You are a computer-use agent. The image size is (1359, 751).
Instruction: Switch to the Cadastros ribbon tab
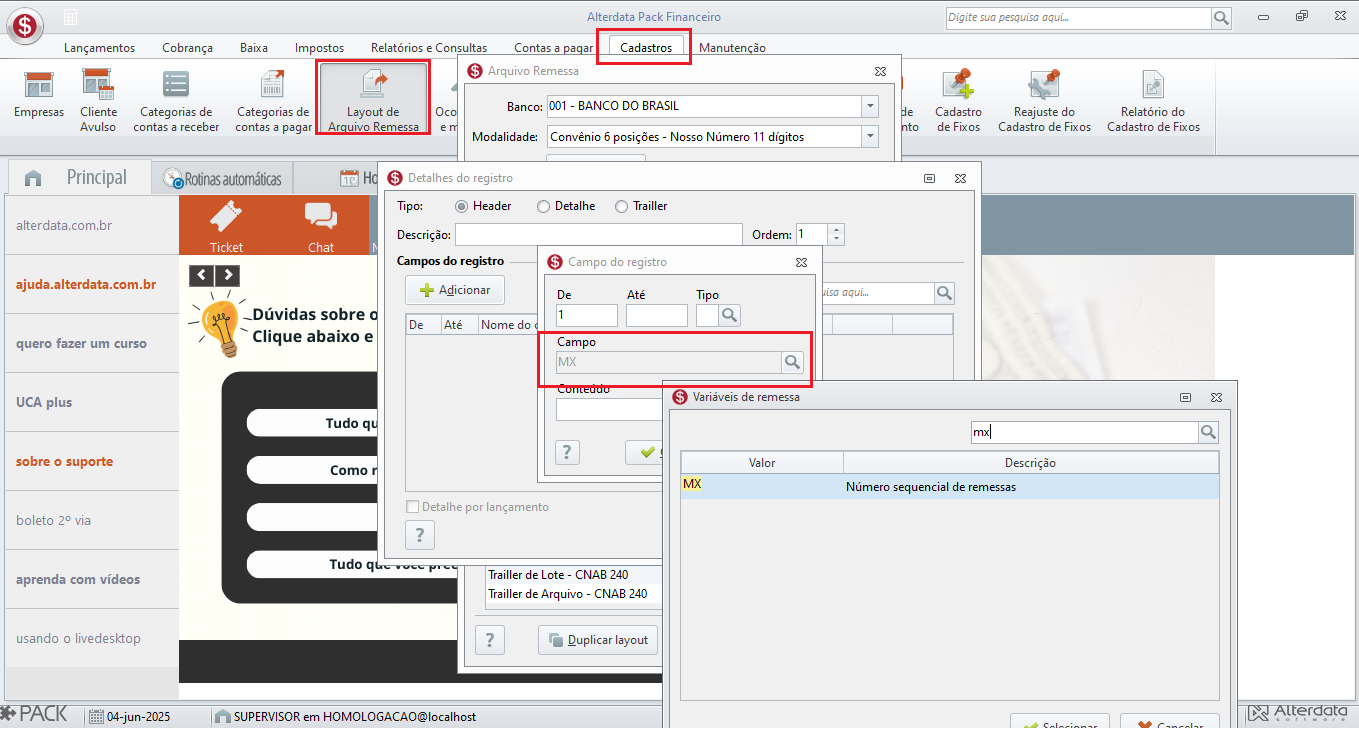click(646, 48)
